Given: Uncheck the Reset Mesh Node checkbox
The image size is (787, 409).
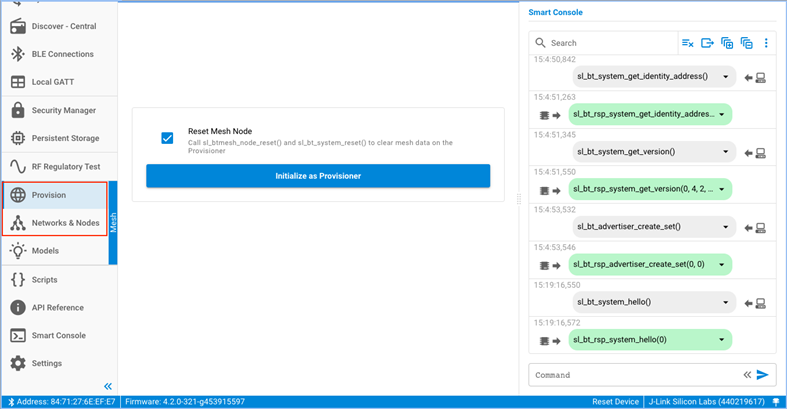Looking at the screenshot, I should pyautogui.click(x=167, y=138).
